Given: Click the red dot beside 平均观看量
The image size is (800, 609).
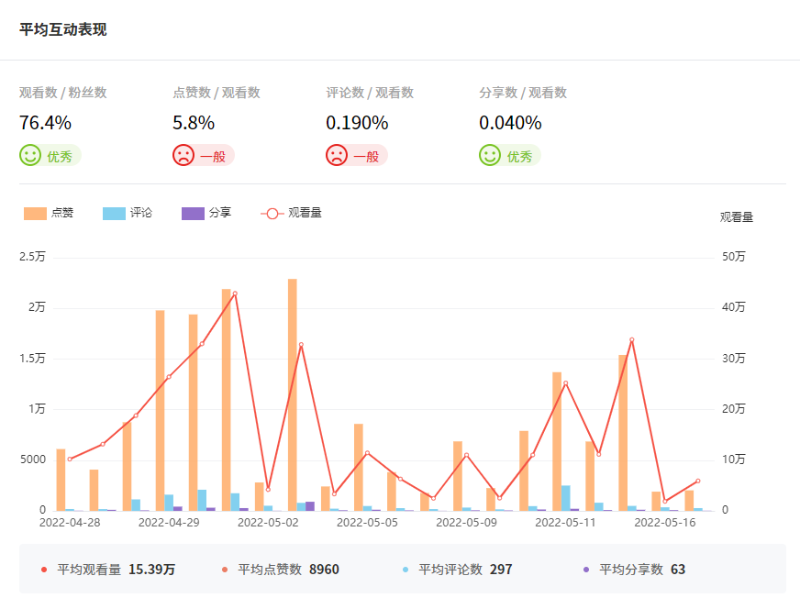Looking at the screenshot, I should pyautogui.click(x=44, y=570).
